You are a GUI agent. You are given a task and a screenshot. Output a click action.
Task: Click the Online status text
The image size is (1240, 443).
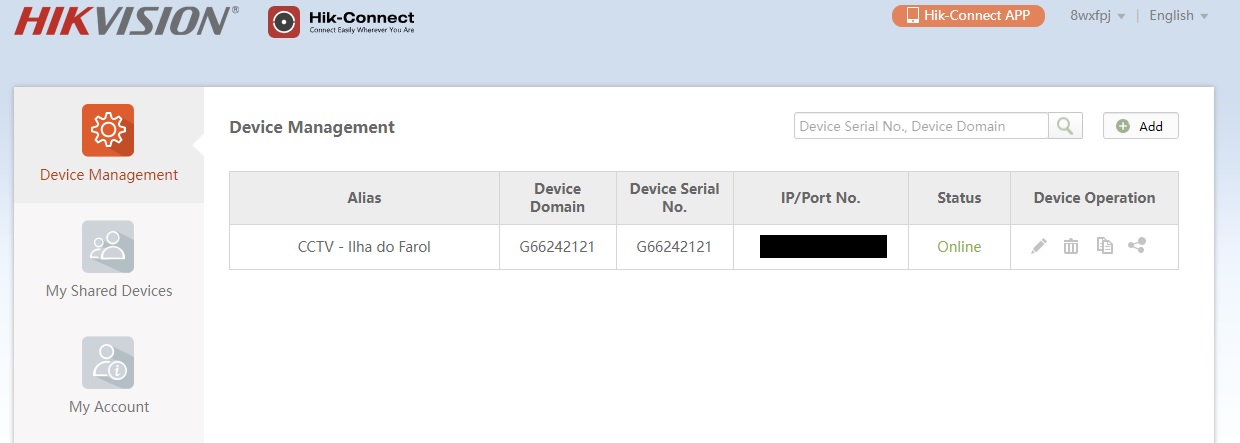coord(959,247)
